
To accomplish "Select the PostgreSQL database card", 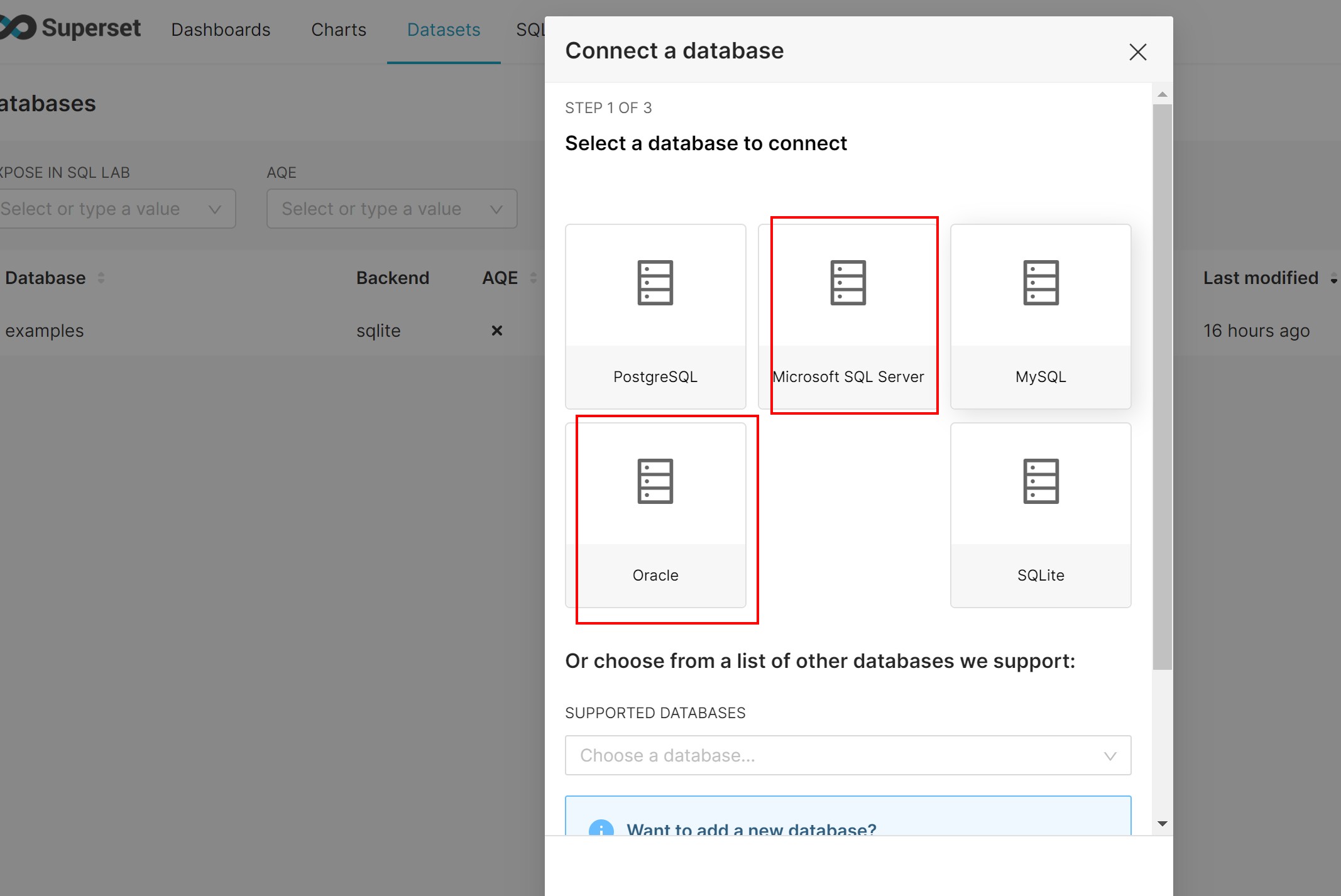I will [x=655, y=316].
